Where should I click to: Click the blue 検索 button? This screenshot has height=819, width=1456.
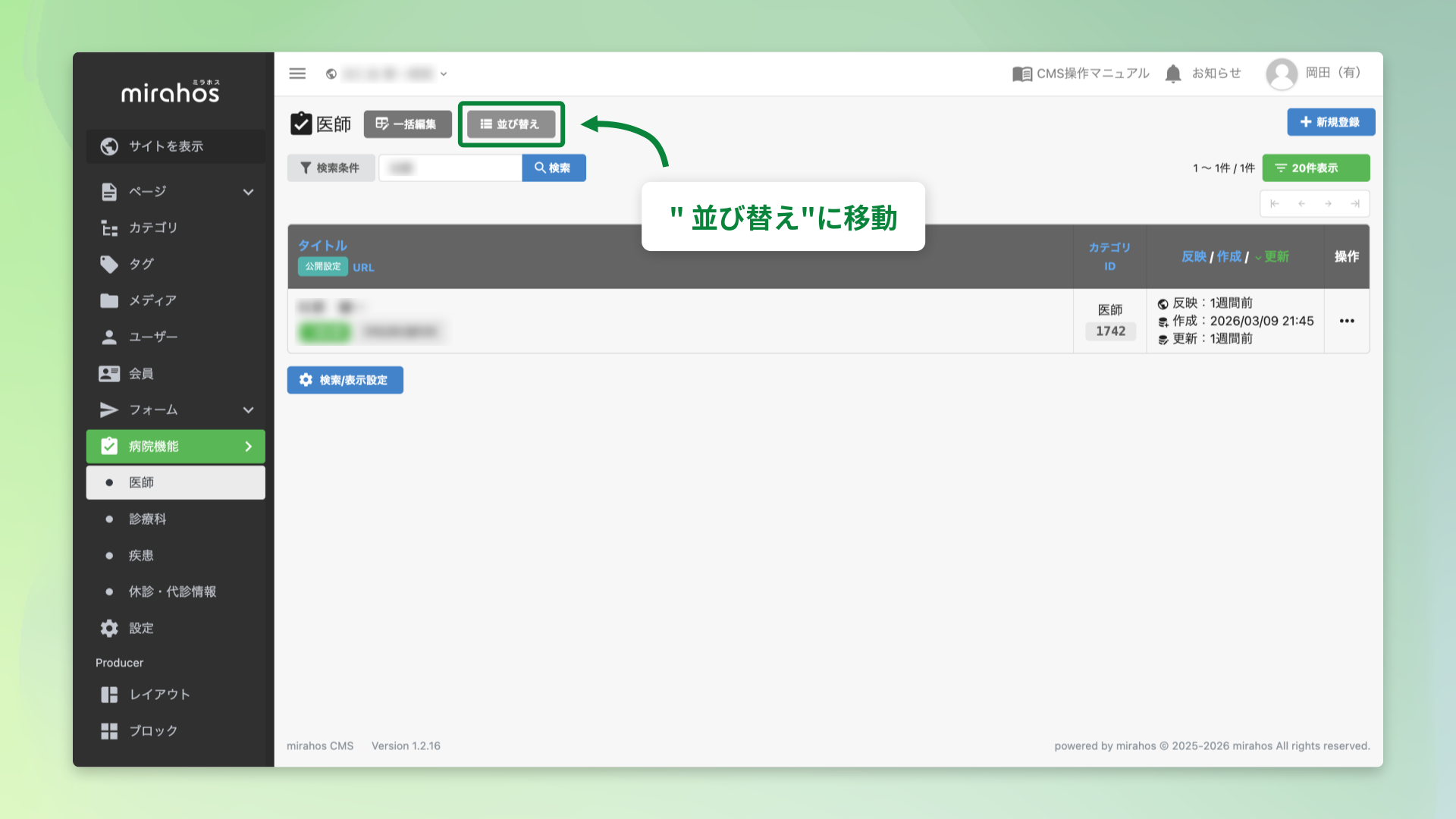554,168
